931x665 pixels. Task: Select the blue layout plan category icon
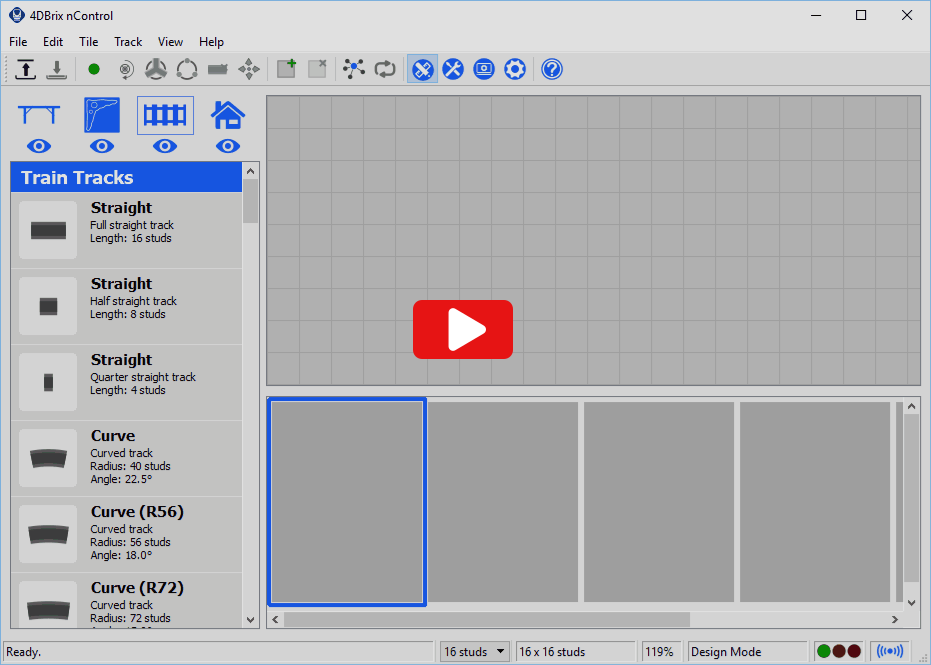point(102,115)
